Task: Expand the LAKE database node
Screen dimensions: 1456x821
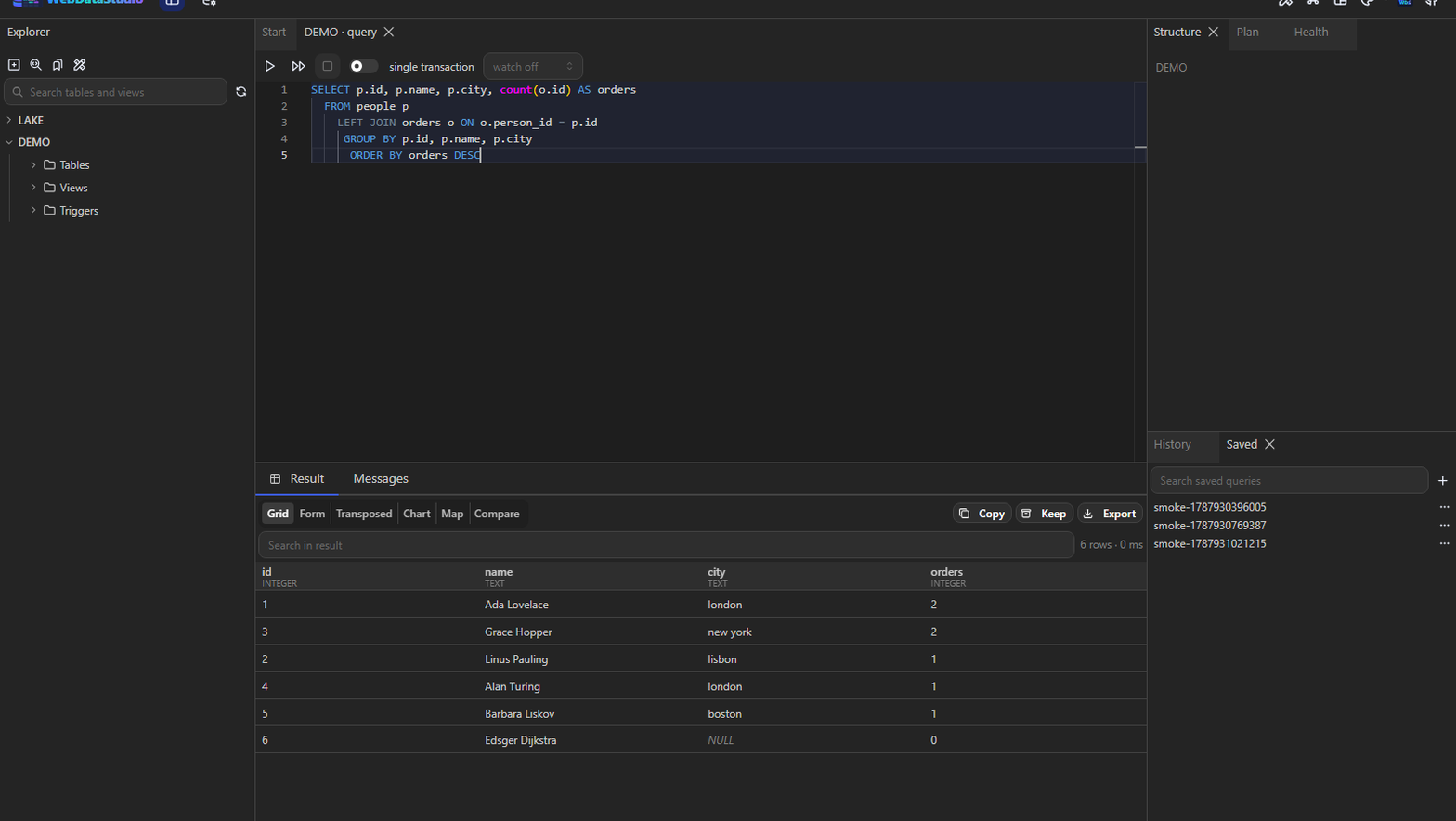Action: coord(9,120)
